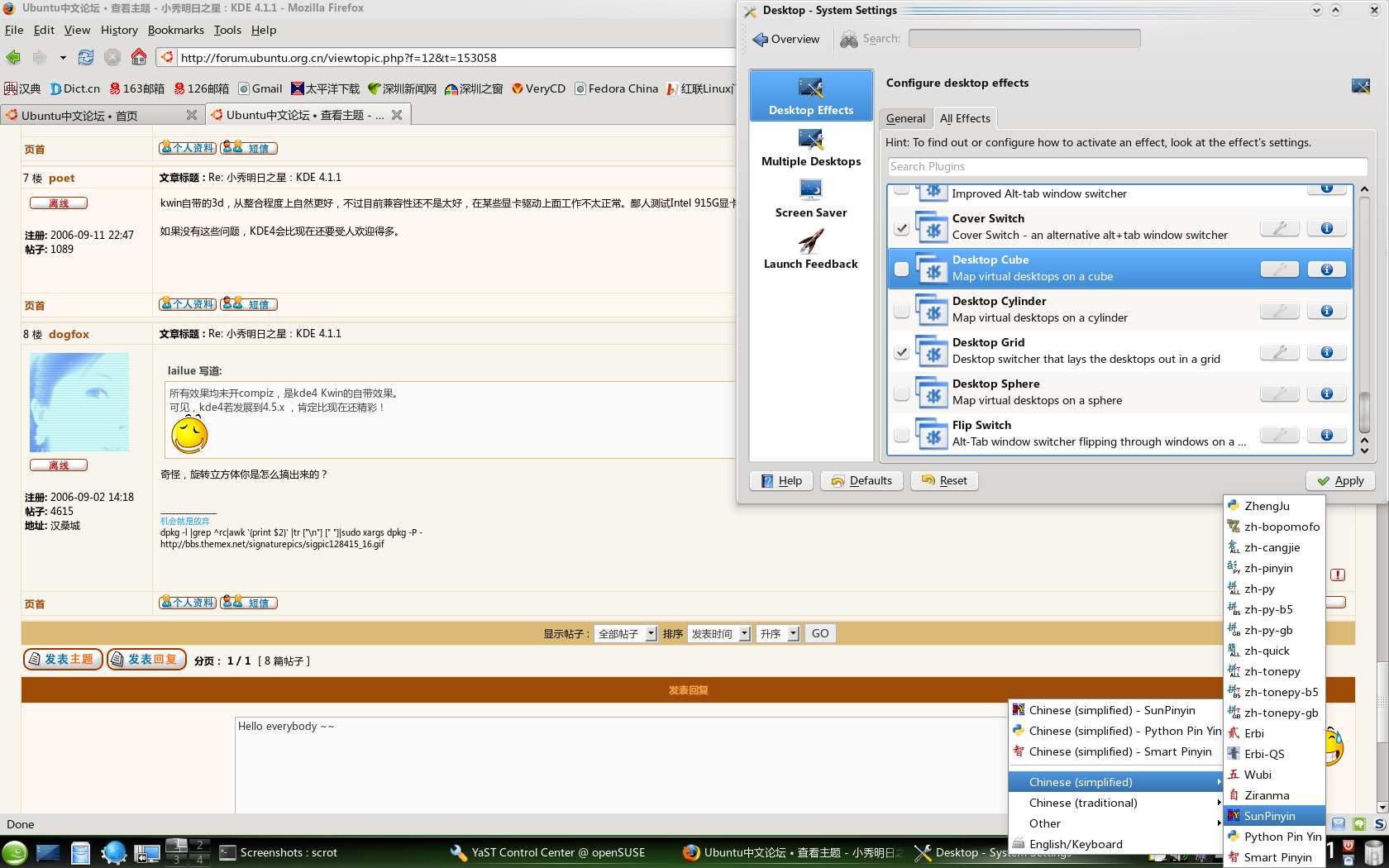Viewport: 1389px width, 868px height.
Task: Open the Bookmarks menu in Firefox
Action: click(x=175, y=30)
